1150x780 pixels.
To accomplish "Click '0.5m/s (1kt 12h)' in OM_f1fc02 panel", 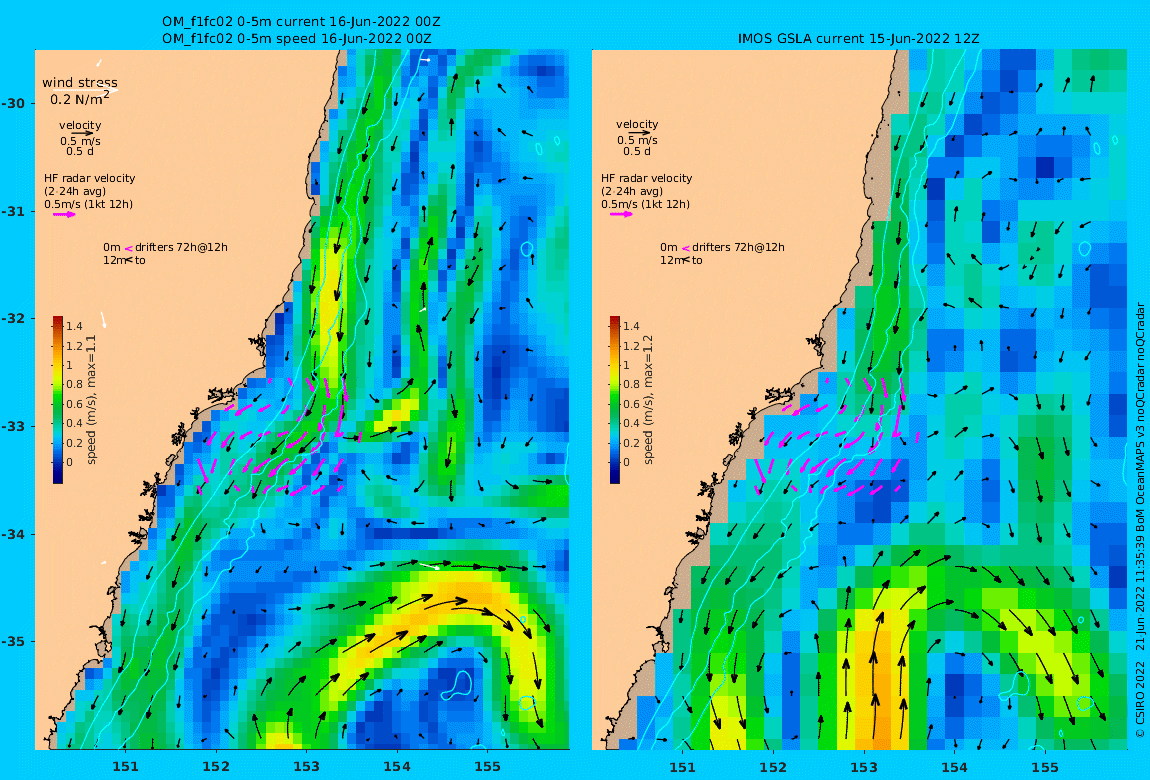I will click(x=89, y=204).
